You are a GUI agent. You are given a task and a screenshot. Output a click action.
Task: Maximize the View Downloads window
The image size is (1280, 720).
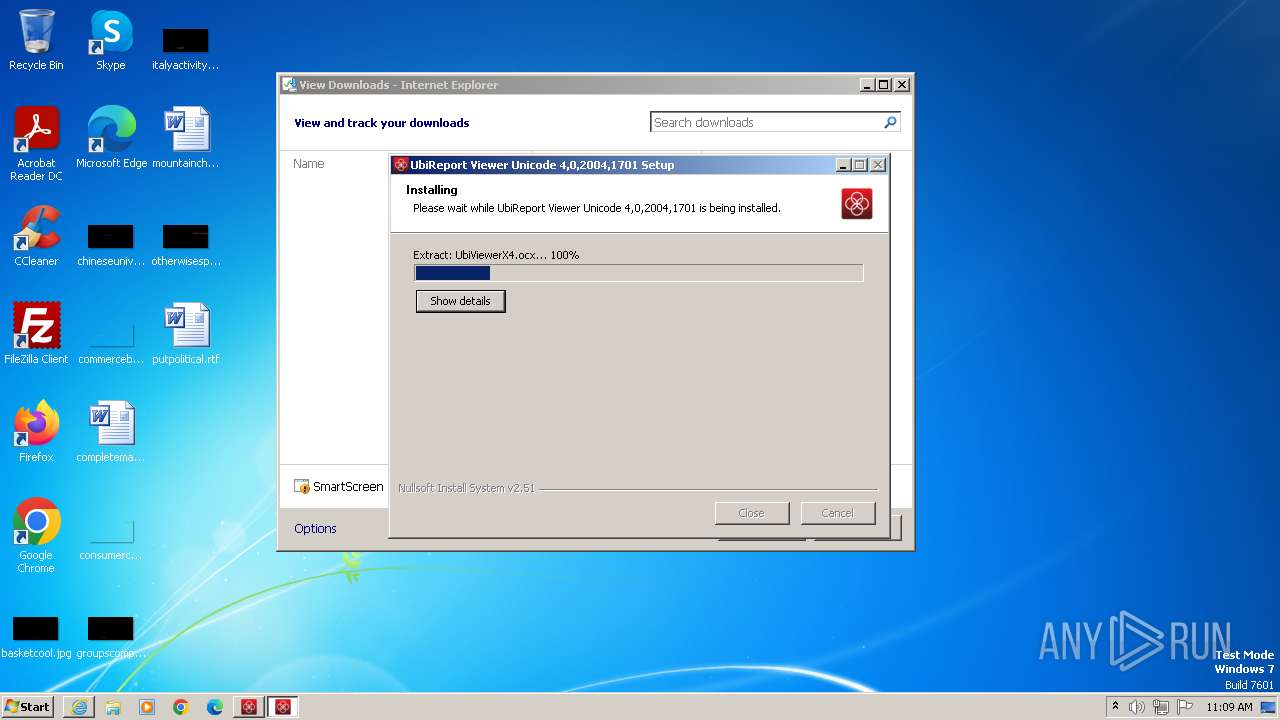(x=884, y=85)
